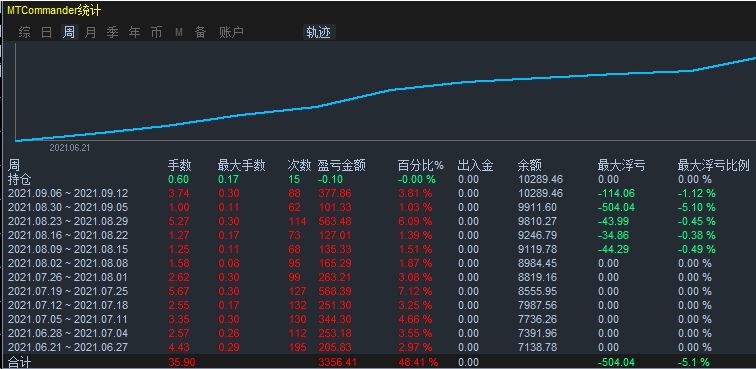Click max floating loss -114.06
Screen dimensions: 756x369
tap(616, 193)
